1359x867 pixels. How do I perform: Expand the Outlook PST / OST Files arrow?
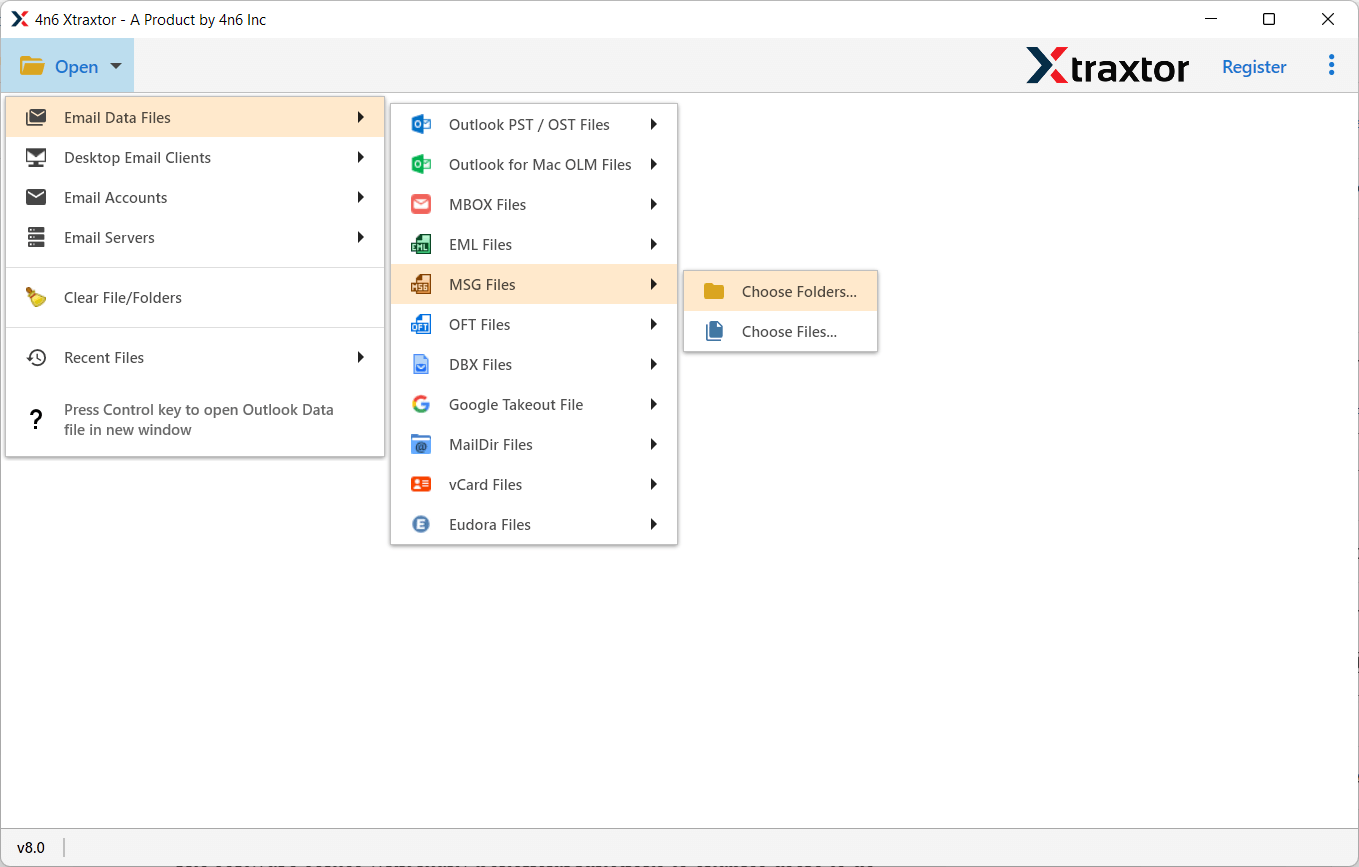653,124
